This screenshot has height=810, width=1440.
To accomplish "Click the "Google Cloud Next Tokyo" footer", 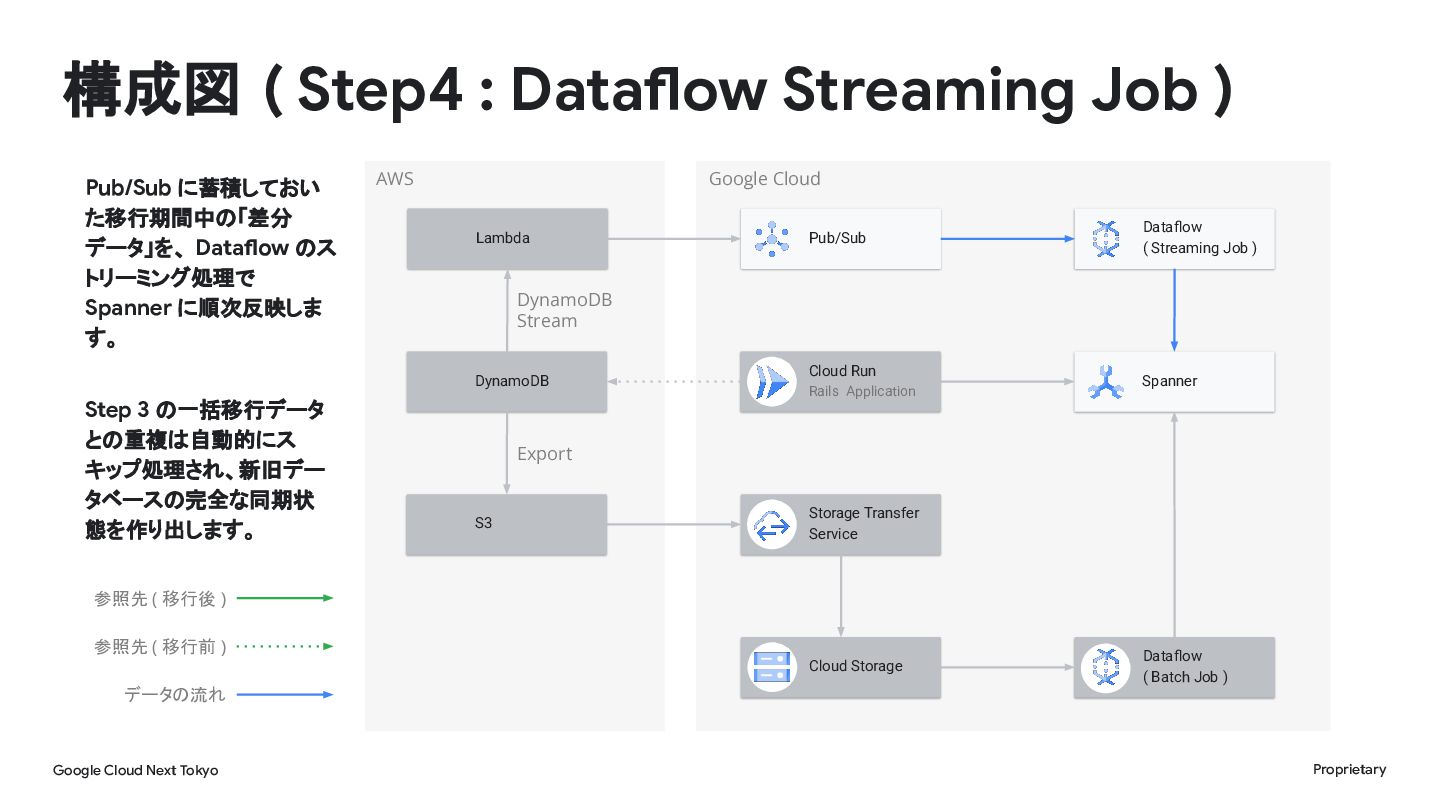I will [136, 770].
